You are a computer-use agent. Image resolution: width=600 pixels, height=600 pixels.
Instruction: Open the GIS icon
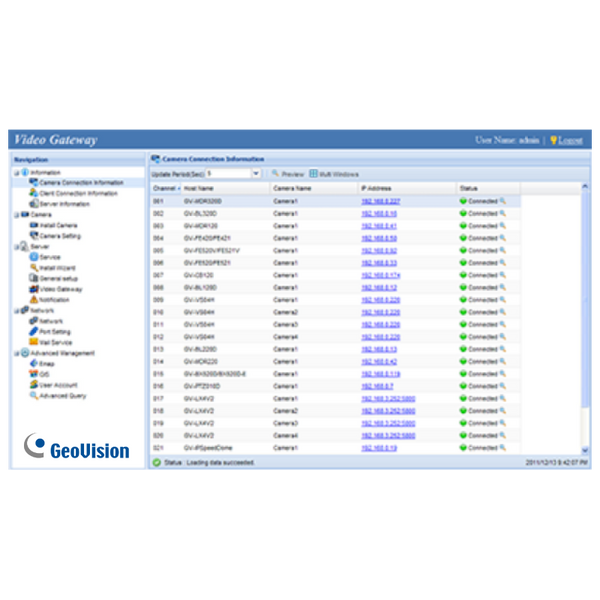(x=34, y=374)
